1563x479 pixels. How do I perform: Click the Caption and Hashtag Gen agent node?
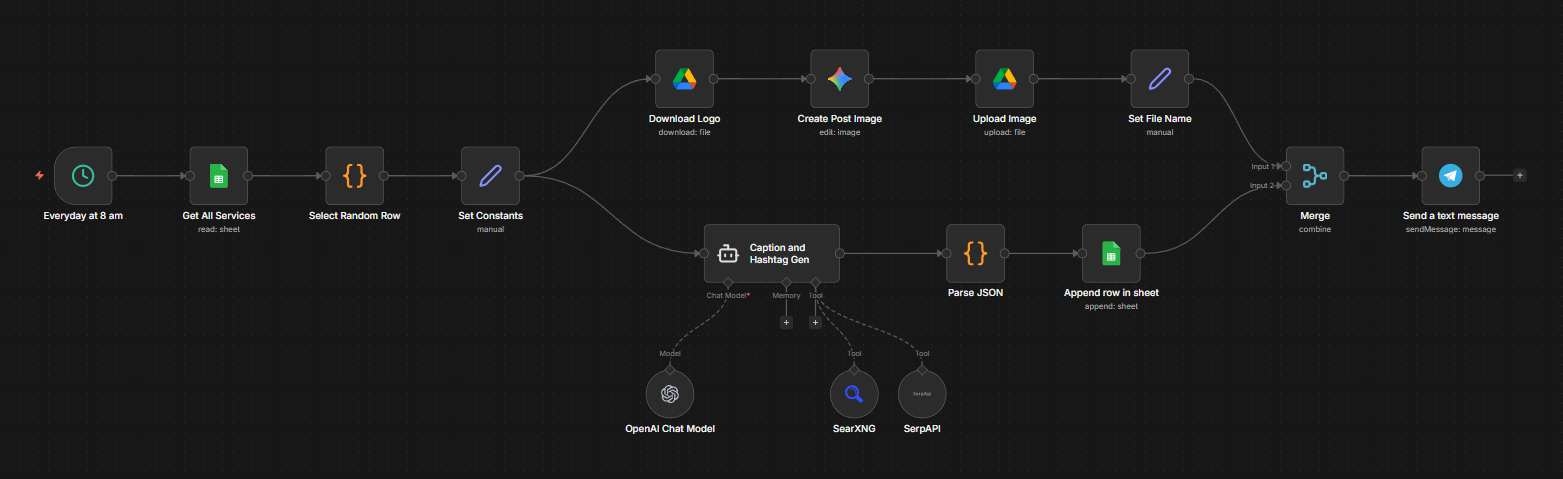771,254
